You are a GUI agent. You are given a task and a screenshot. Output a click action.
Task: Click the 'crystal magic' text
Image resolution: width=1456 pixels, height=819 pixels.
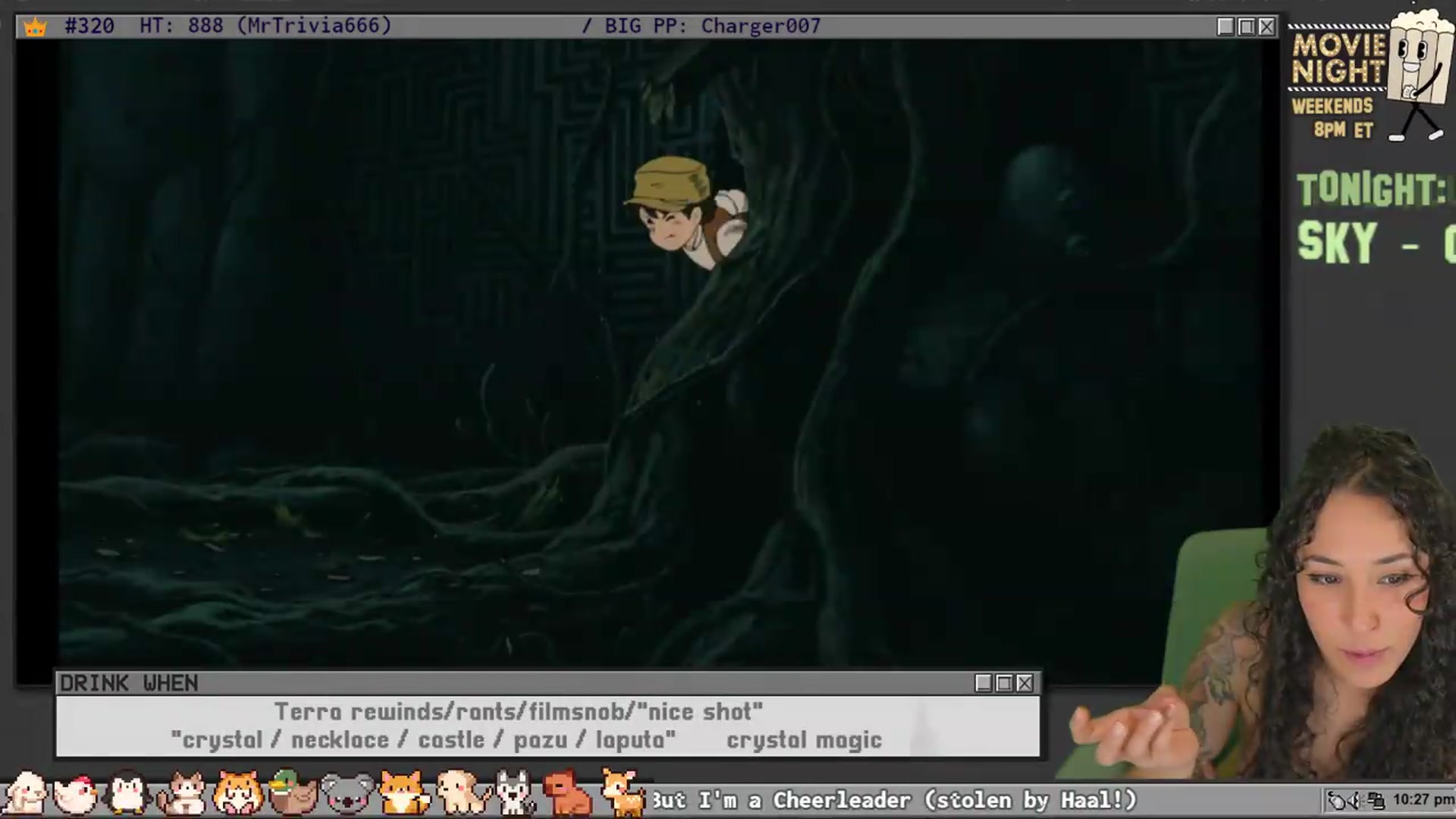click(804, 739)
